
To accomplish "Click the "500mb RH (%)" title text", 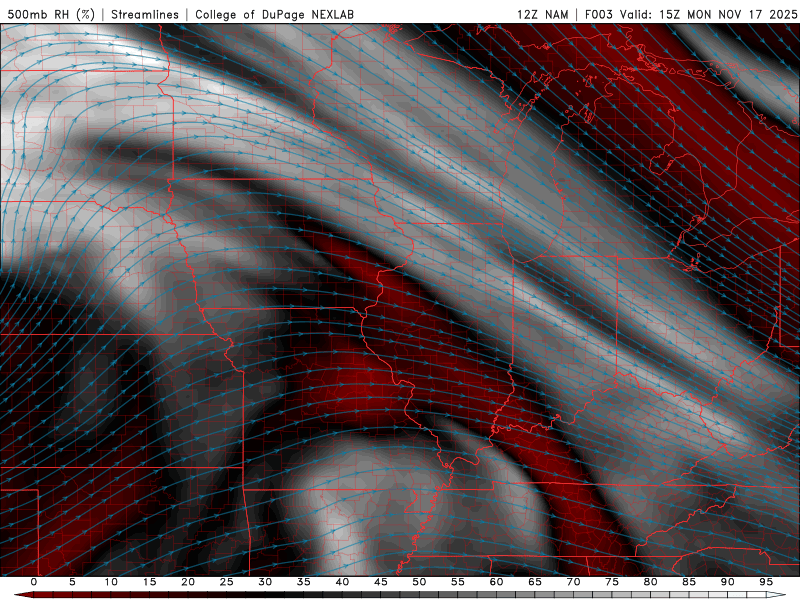I will point(51,14).
